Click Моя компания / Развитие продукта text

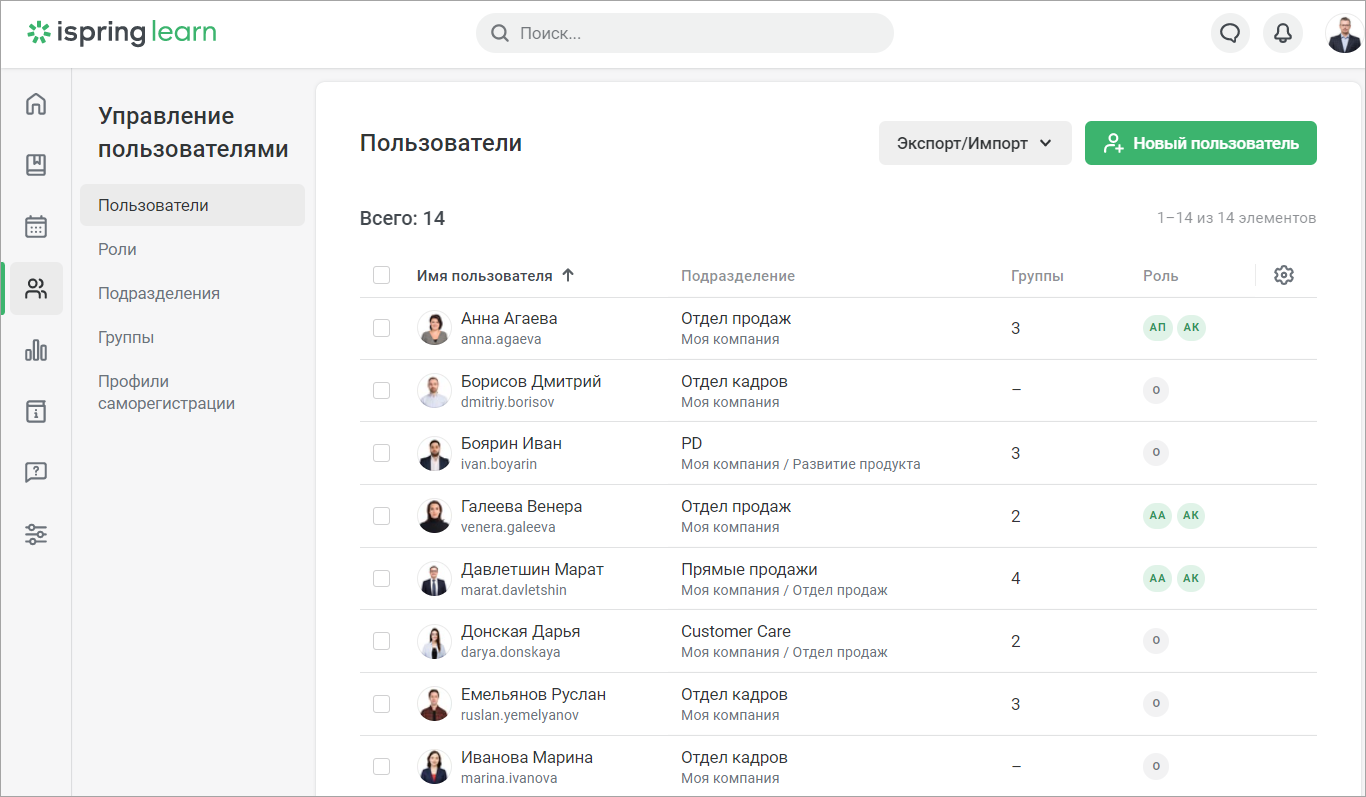(801, 464)
